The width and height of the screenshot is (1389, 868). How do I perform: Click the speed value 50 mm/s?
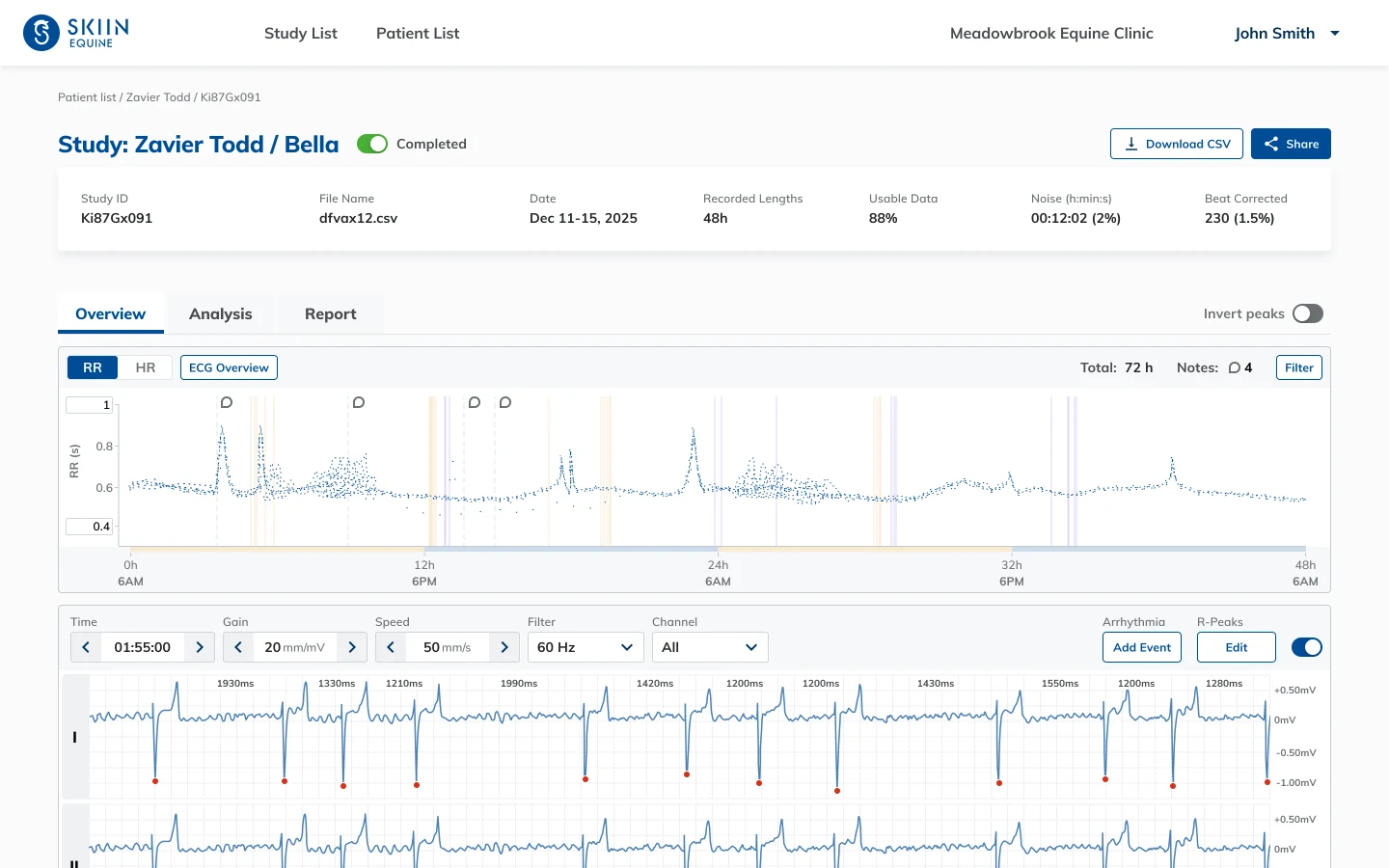(448, 647)
